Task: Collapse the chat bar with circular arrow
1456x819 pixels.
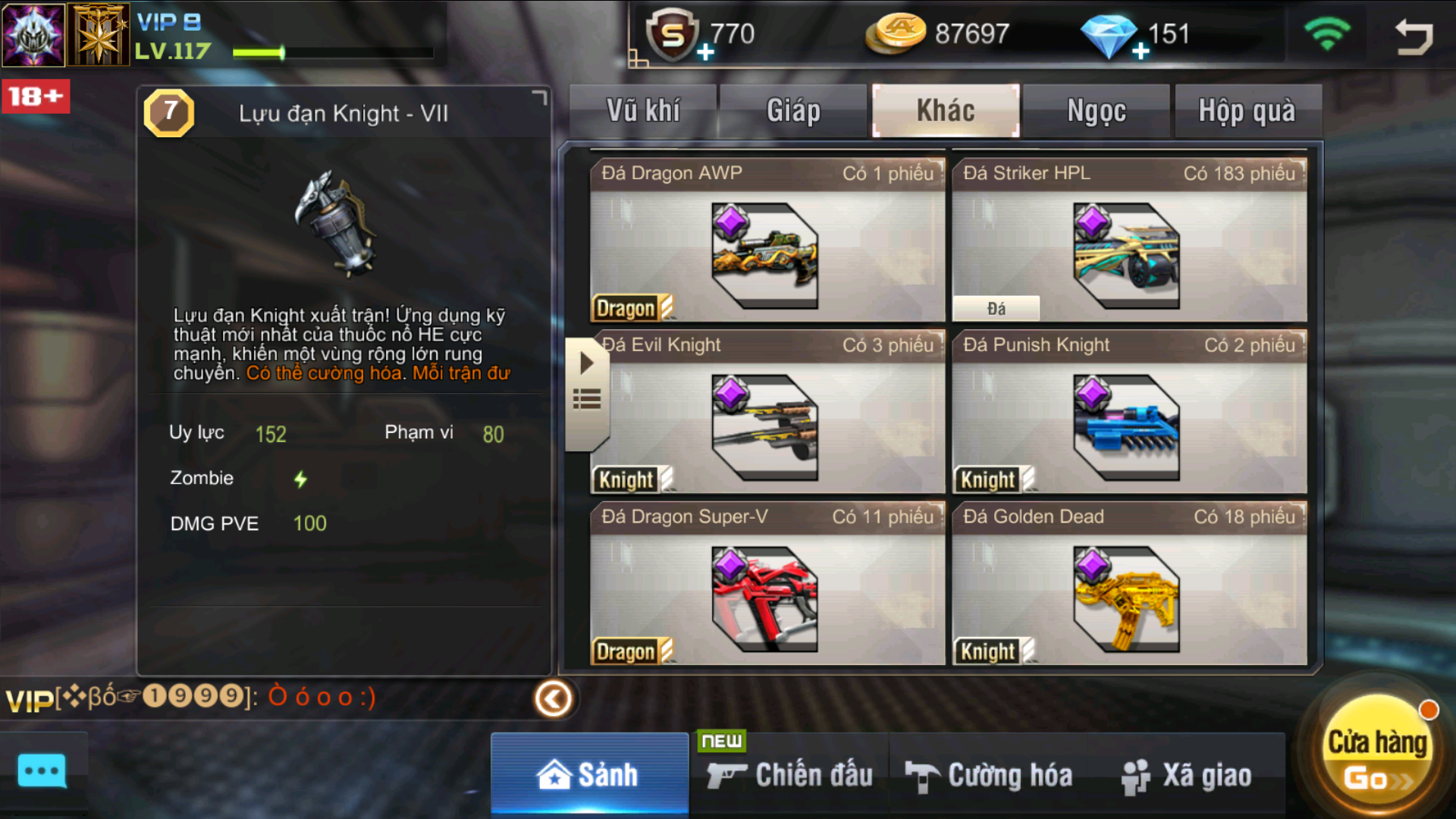Action: pos(554,698)
